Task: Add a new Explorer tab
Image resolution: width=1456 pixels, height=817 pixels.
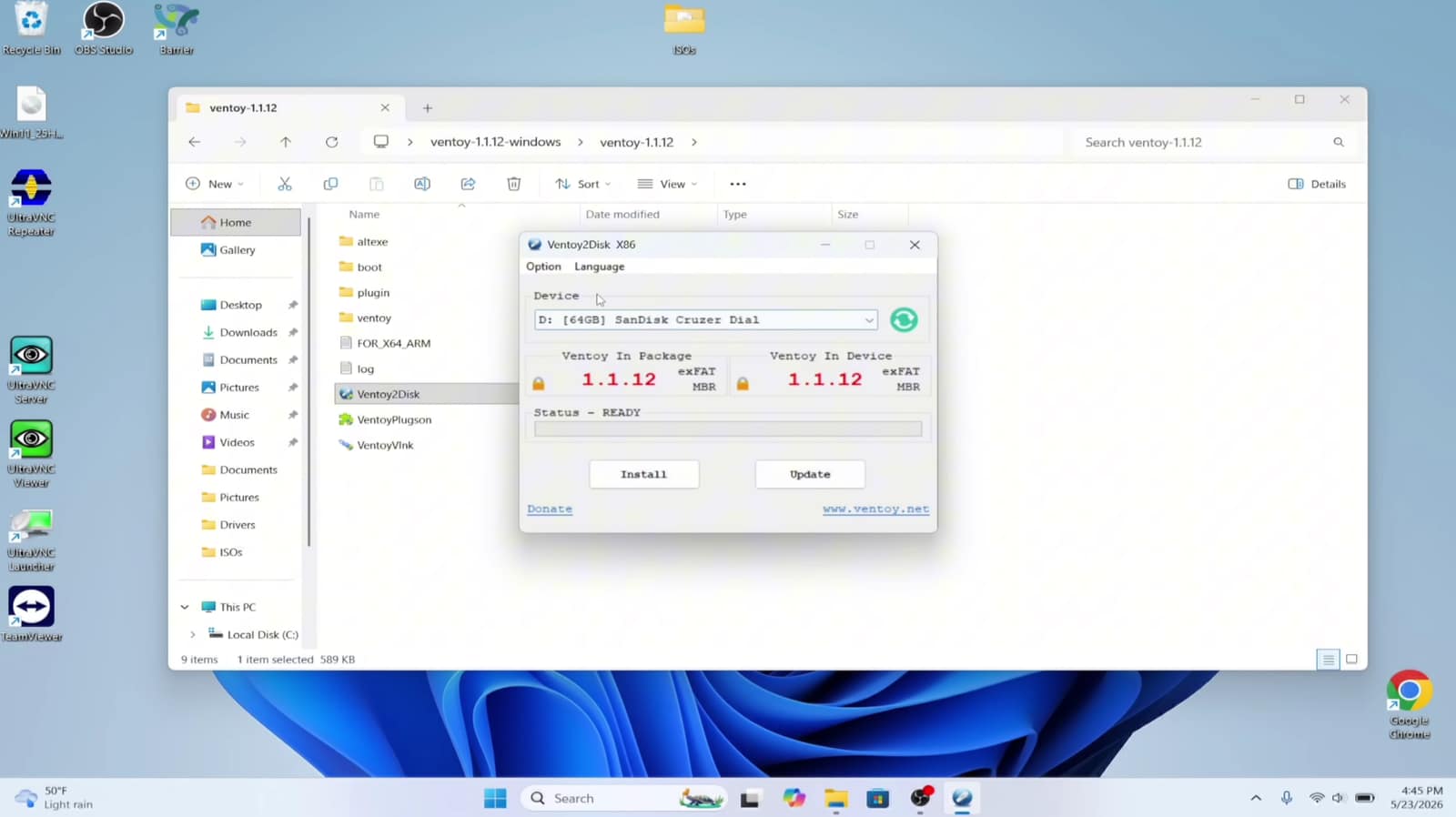Action: tap(428, 107)
